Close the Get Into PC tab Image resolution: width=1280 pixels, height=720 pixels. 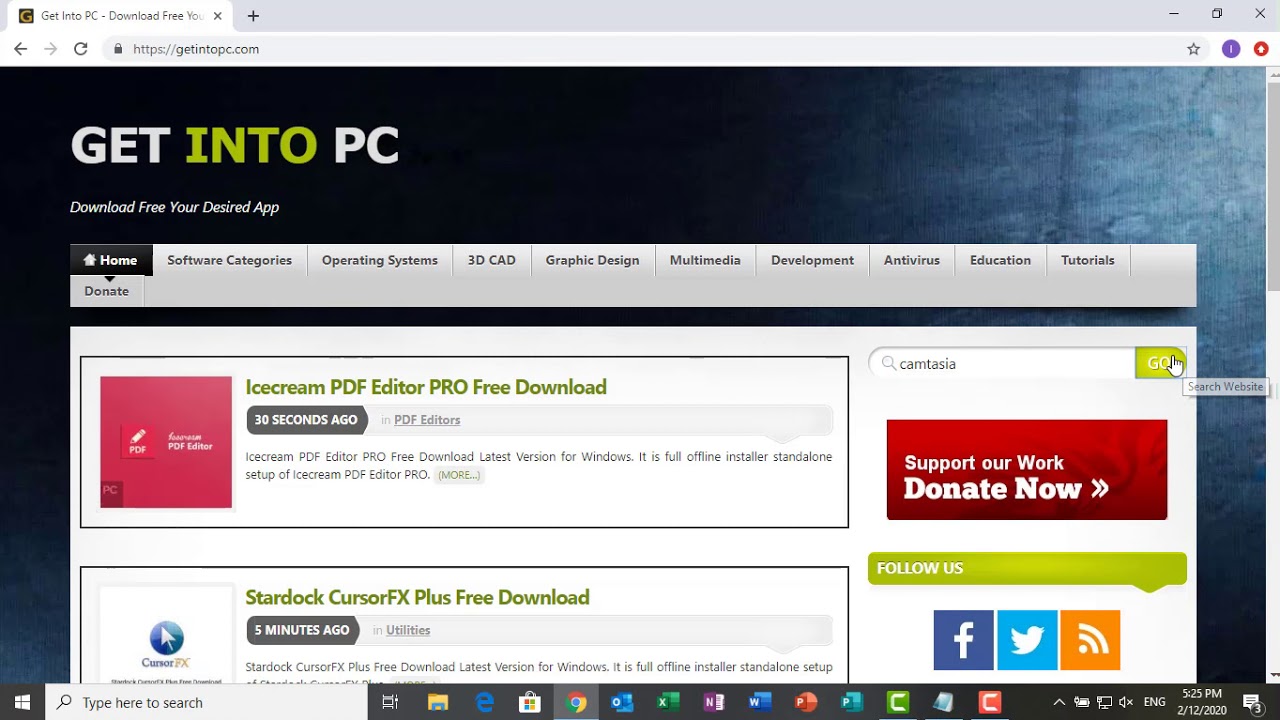point(217,16)
